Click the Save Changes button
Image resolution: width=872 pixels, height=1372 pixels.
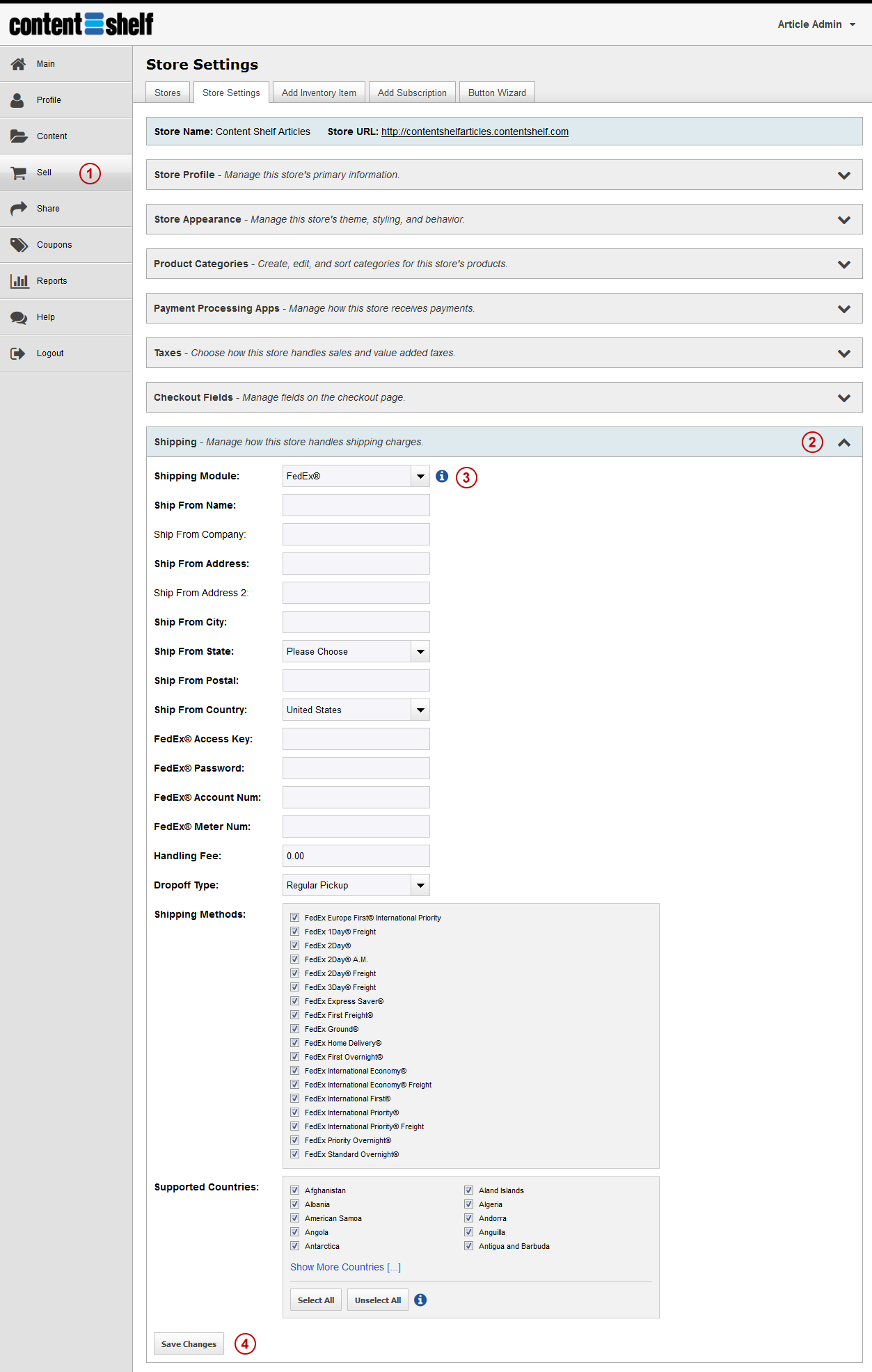(x=189, y=1344)
